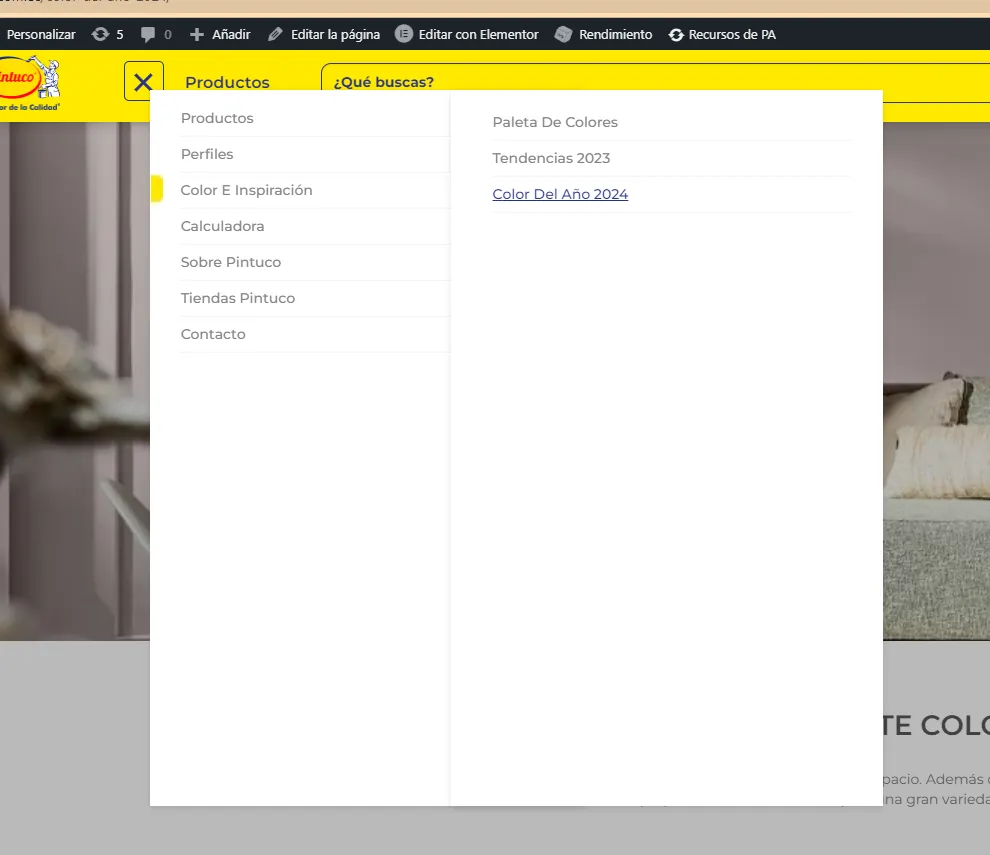Focus the ¿Qué buscas? search field
This screenshot has width=990, height=855.
pos(655,82)
